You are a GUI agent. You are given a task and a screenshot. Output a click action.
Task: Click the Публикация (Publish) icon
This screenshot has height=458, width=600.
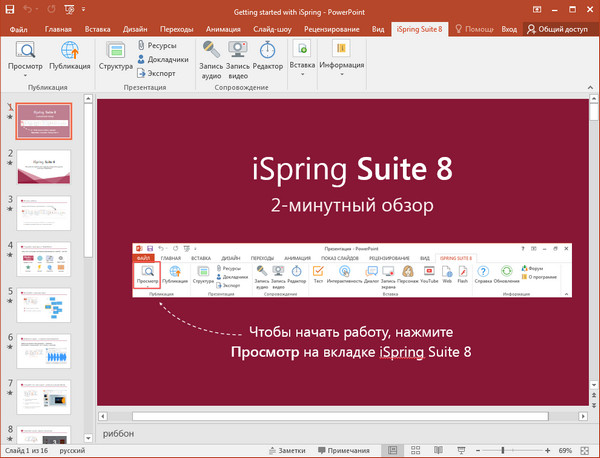(71, 52)
